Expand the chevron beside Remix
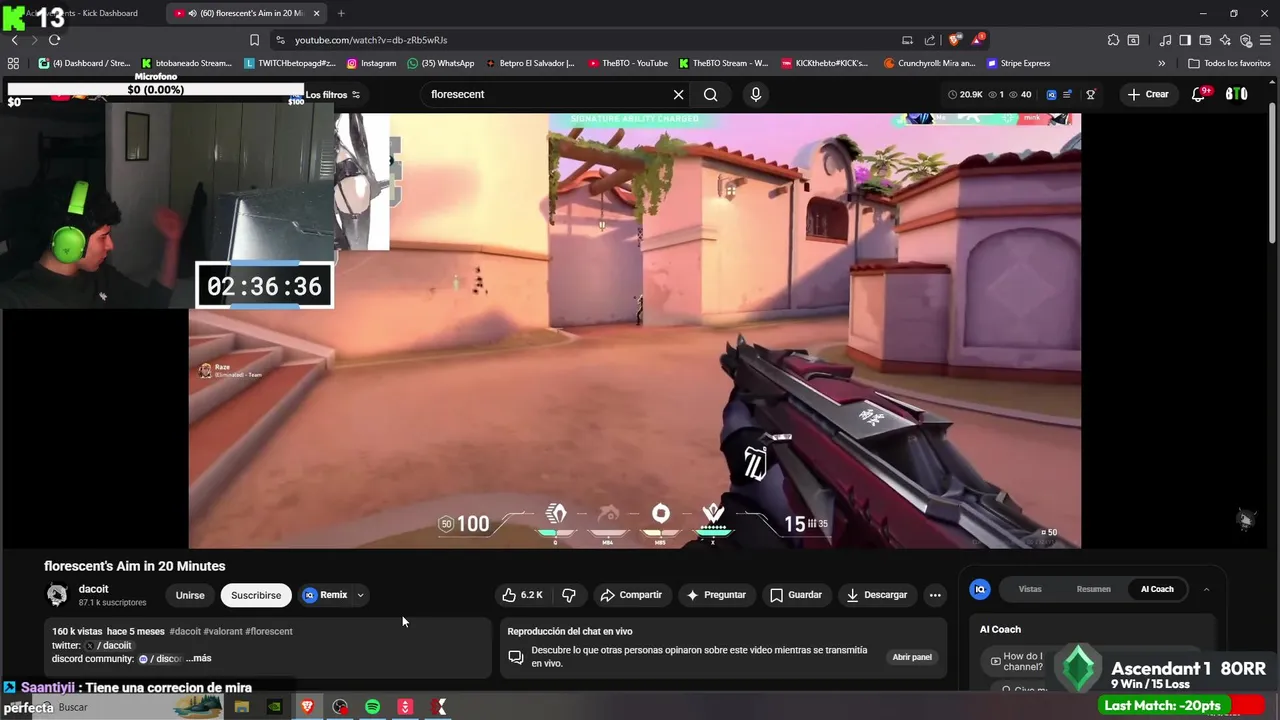 click(360, 595)
